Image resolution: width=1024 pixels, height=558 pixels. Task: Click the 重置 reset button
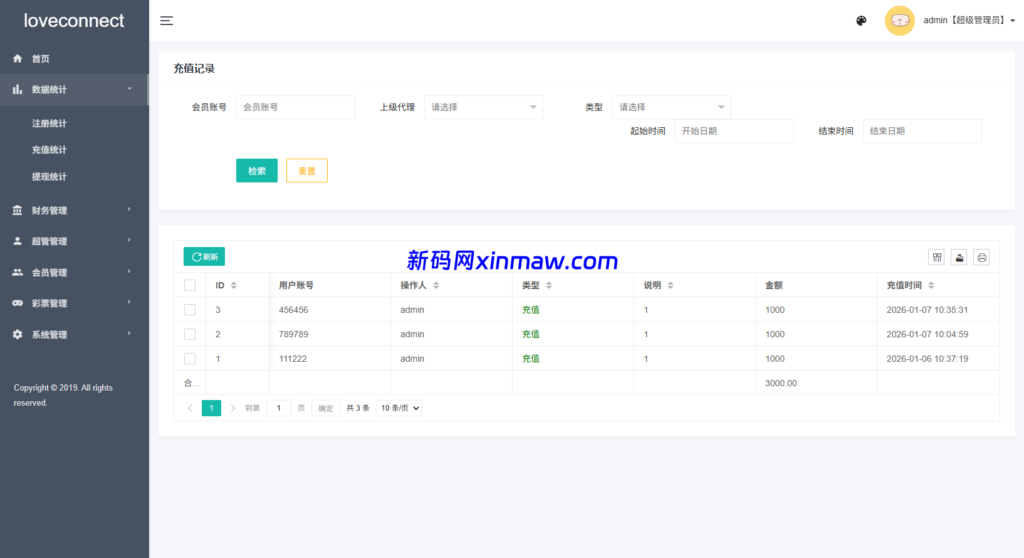tap(307, 171)
